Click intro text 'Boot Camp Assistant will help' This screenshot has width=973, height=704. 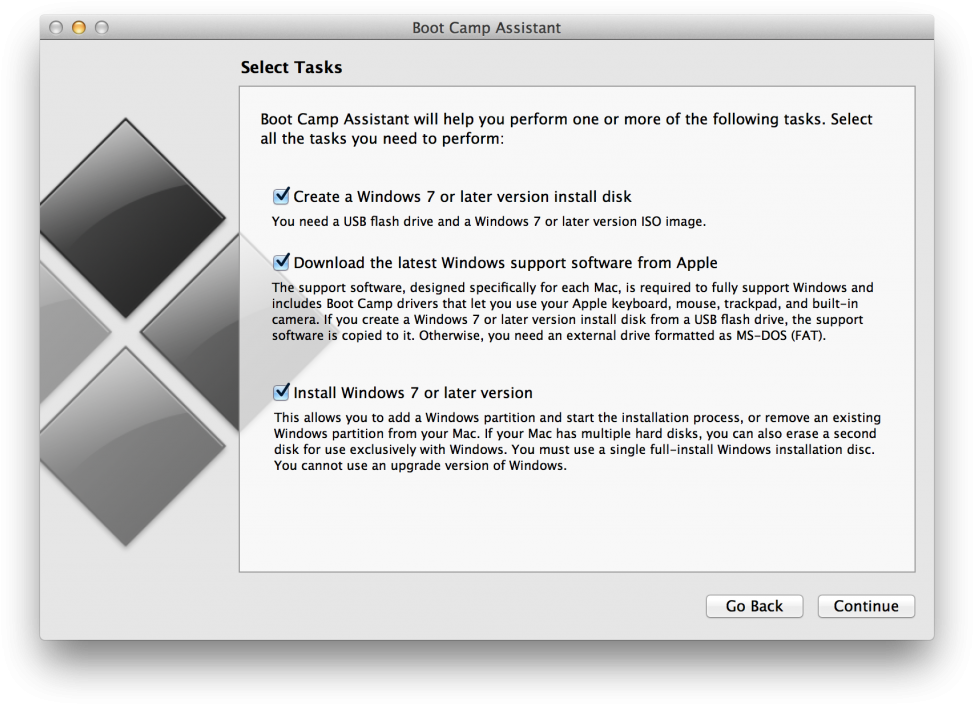click(x=566, y=128)
